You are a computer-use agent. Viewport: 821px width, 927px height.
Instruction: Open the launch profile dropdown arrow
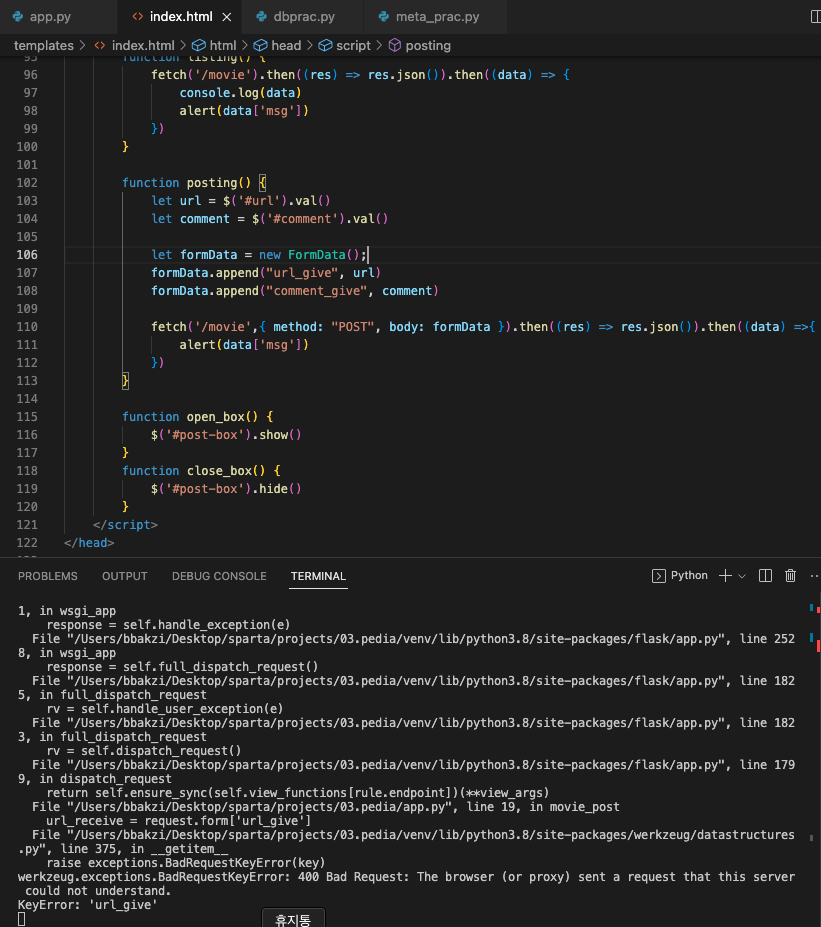[742, 576]
